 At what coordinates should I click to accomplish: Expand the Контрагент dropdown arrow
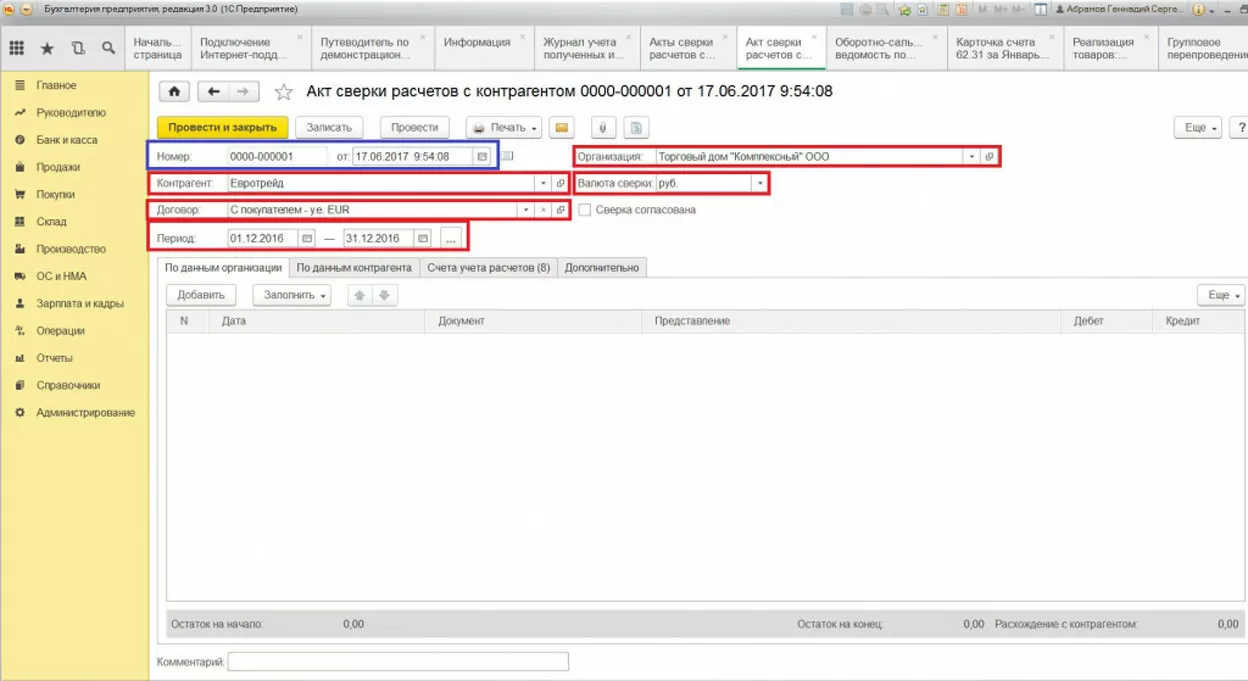pos(543,184)
